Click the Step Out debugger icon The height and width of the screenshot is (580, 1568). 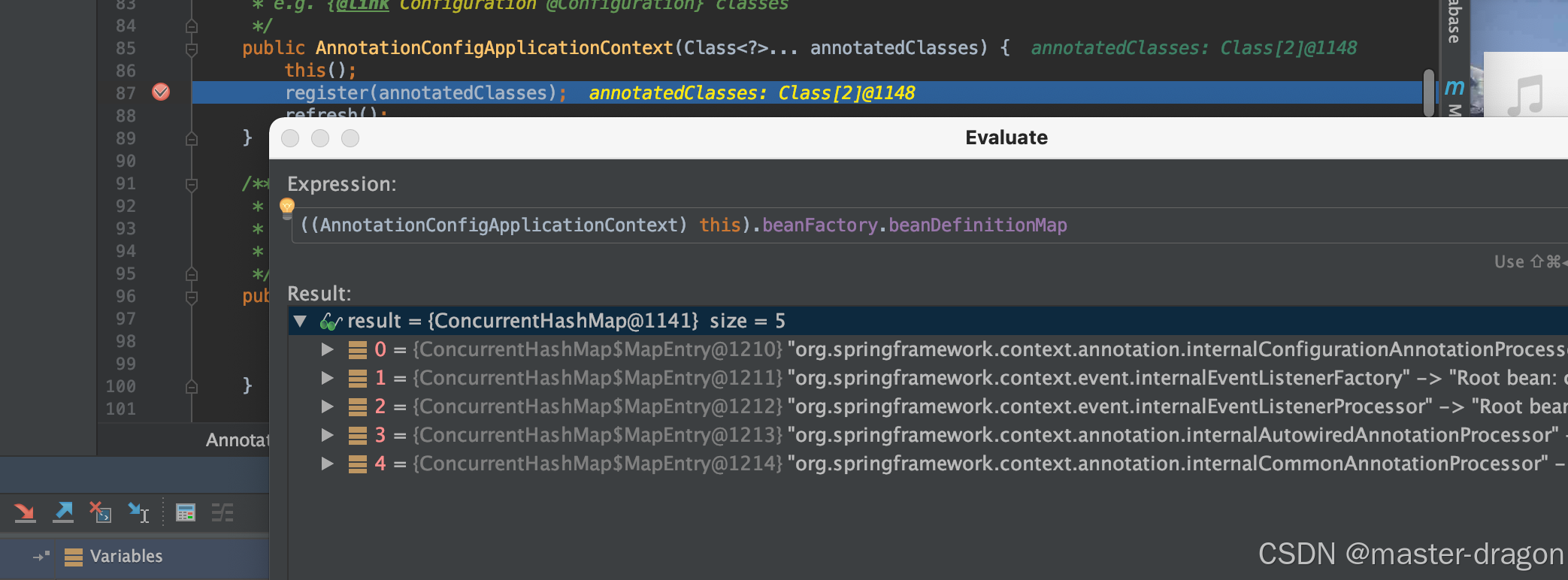tap(63, 512)
